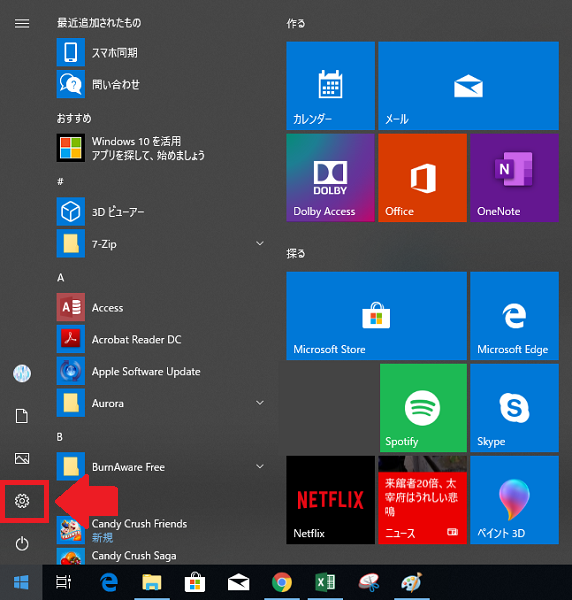
Task: Open the ニュース live tile
Action: pyautogui.click(x=422, y=500)
